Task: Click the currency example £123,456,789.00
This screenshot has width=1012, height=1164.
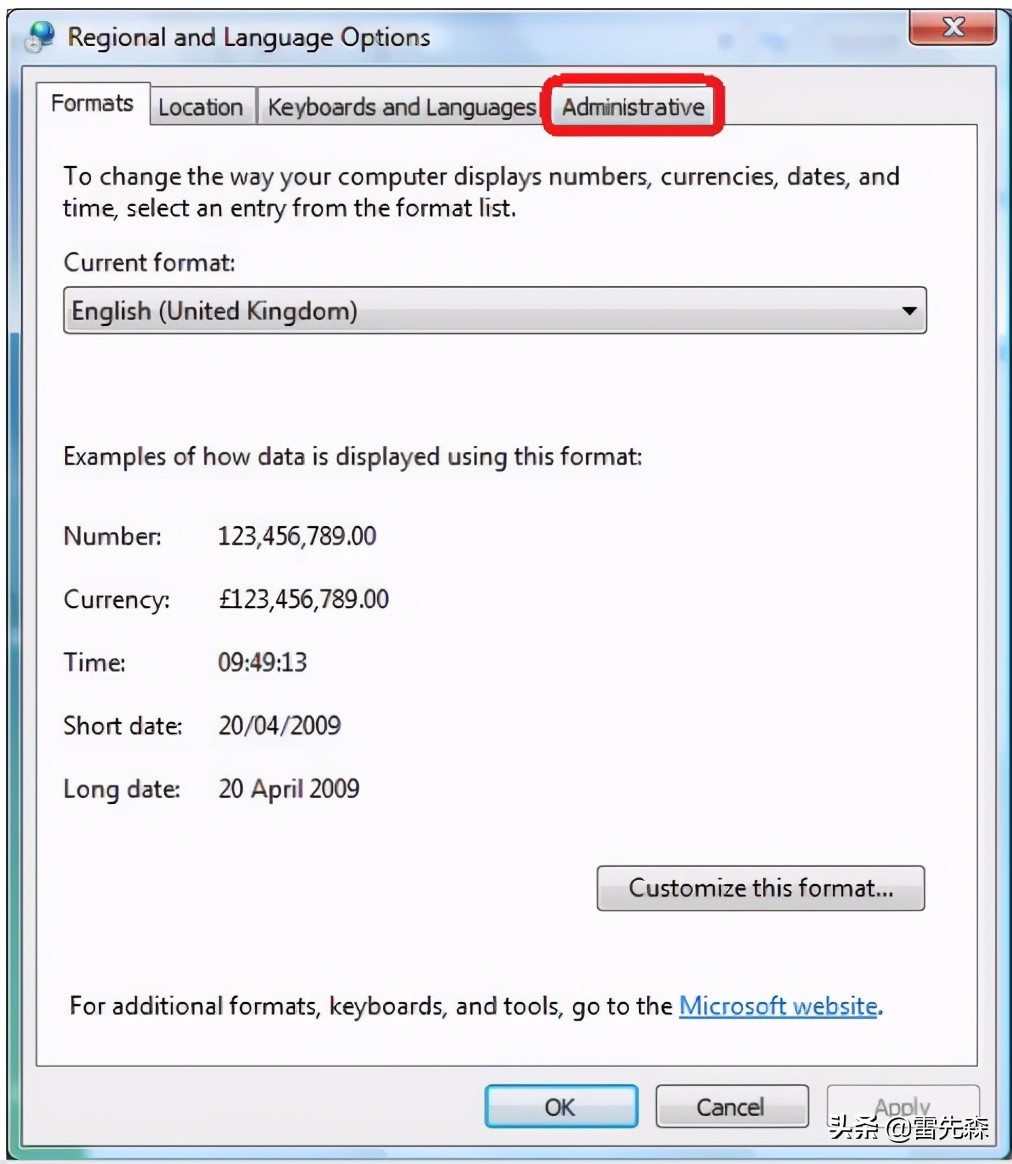Action: point(303,599)
